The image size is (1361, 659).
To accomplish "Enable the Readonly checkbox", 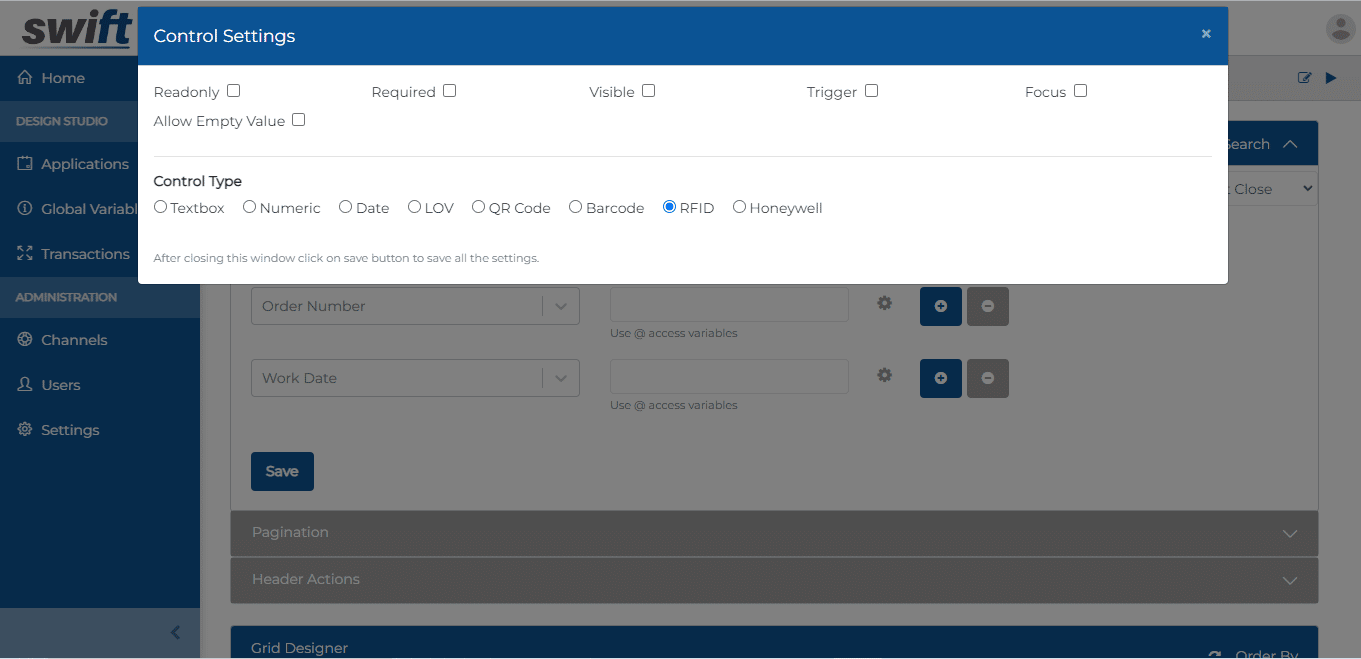I will click(x=233, y=91).
